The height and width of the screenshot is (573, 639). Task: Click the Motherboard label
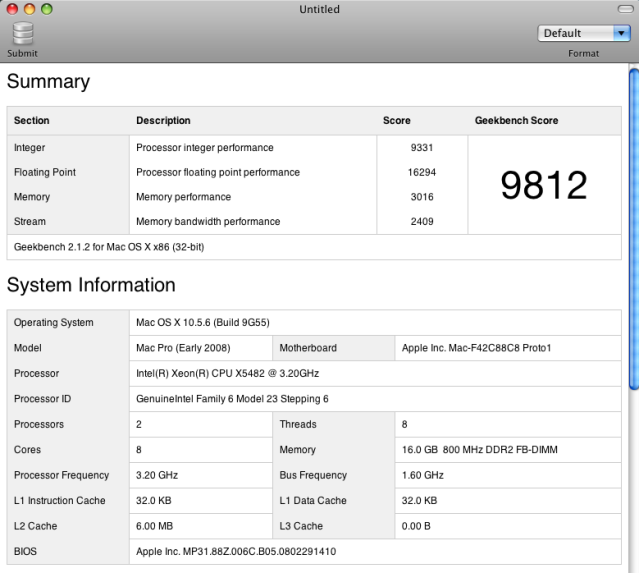(308, 348)
